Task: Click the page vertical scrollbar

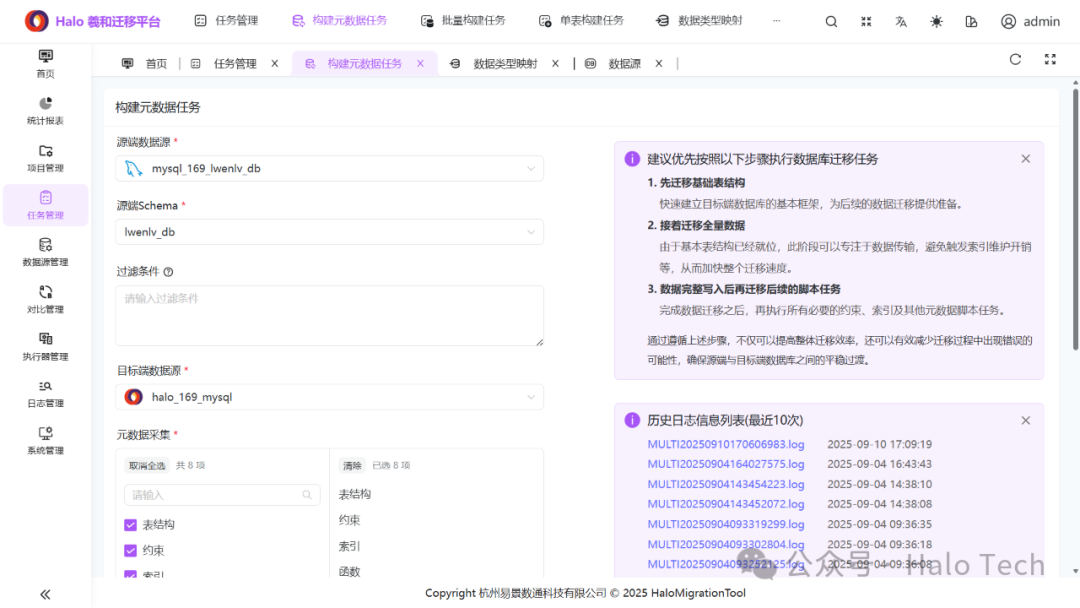Action: point(1075,219)
